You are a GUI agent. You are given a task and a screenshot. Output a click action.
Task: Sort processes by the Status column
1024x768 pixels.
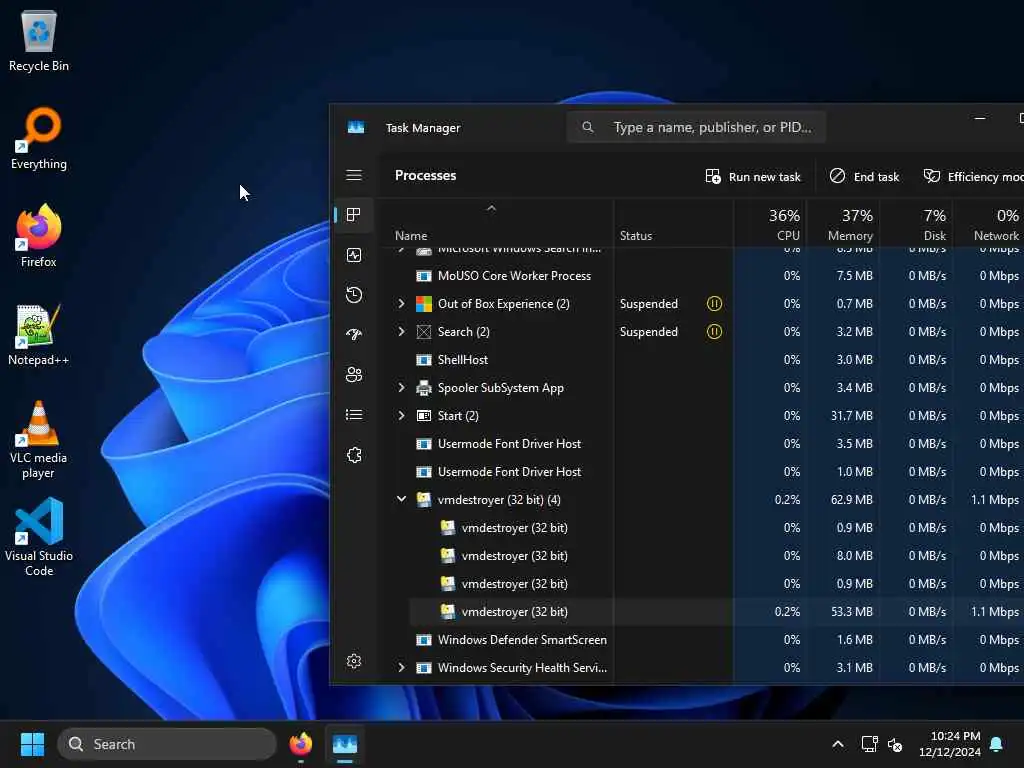click(x=673, y=223)
